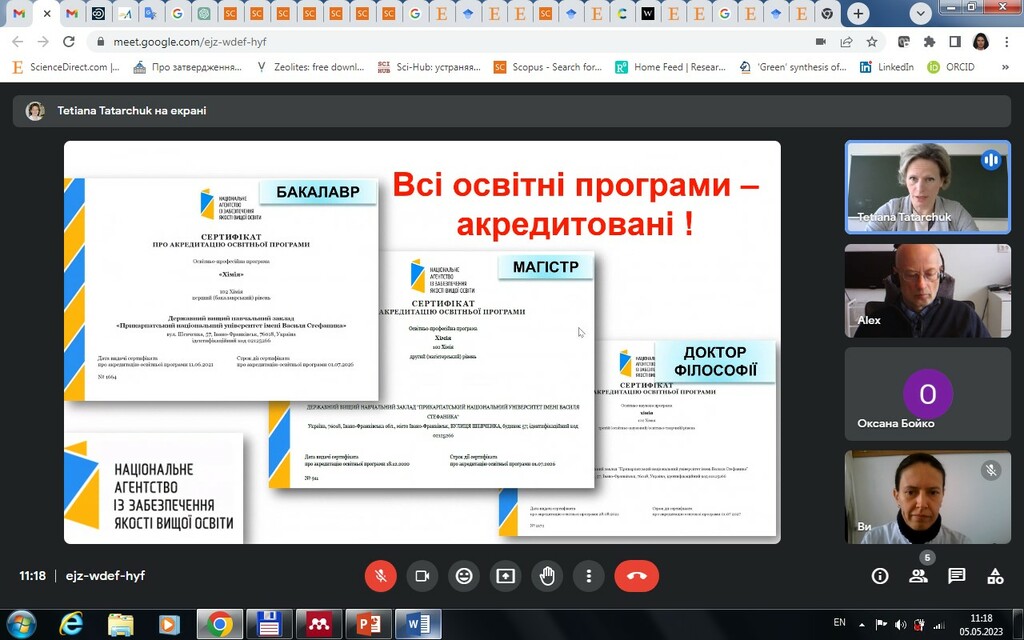Switch to Word in the taskbar

pos(418,625)
